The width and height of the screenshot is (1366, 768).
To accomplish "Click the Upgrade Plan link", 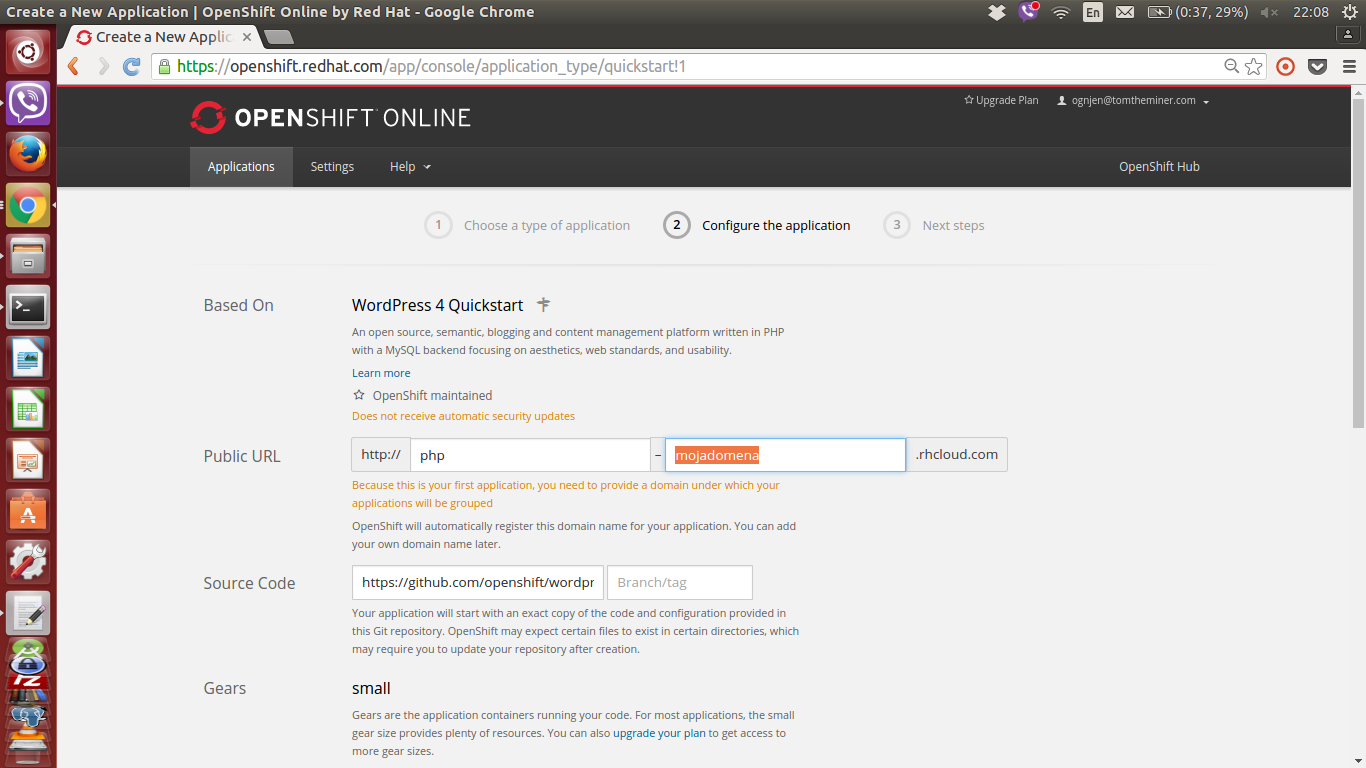I will click(1001, 100).
